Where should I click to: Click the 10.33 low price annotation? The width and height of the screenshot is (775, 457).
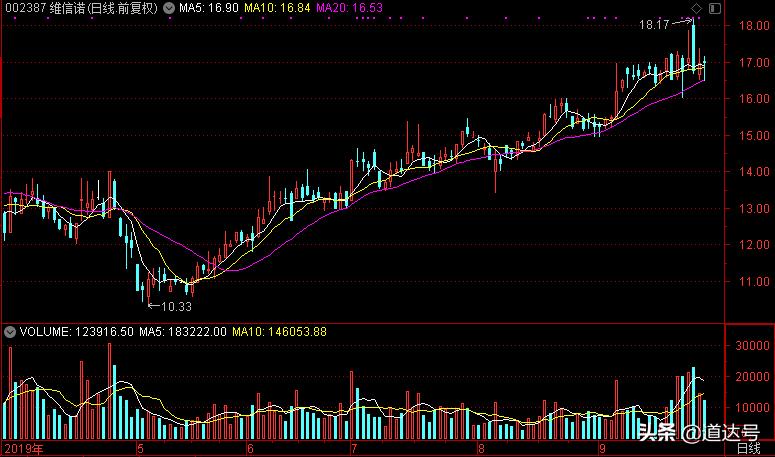coord(176,307)
